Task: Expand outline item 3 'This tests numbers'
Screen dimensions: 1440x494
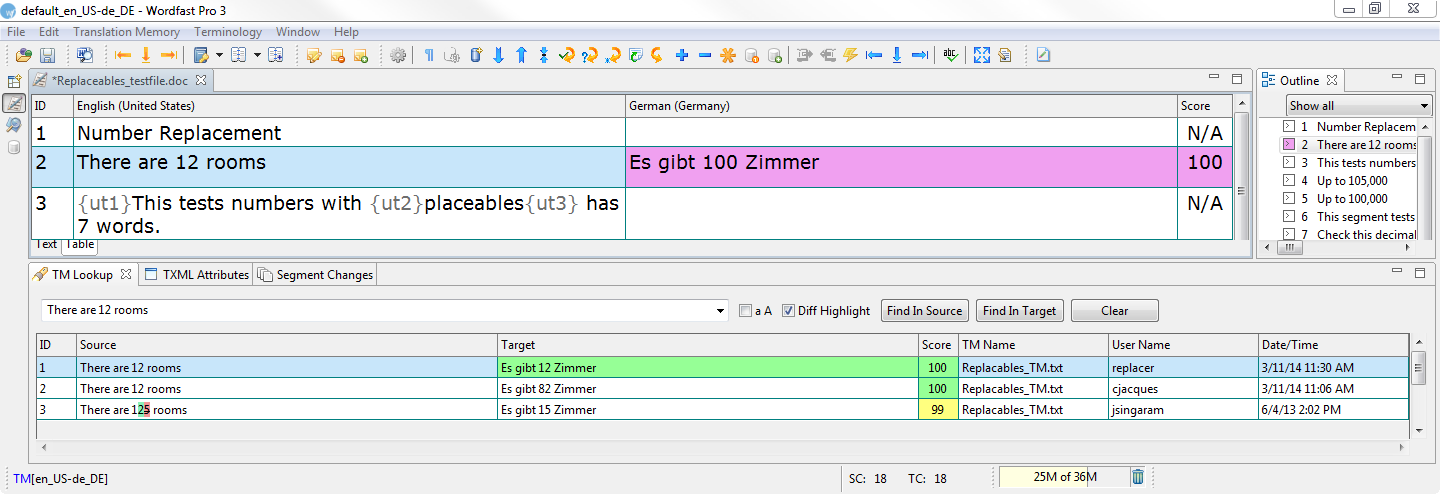Action: (x=1290, y=163)
